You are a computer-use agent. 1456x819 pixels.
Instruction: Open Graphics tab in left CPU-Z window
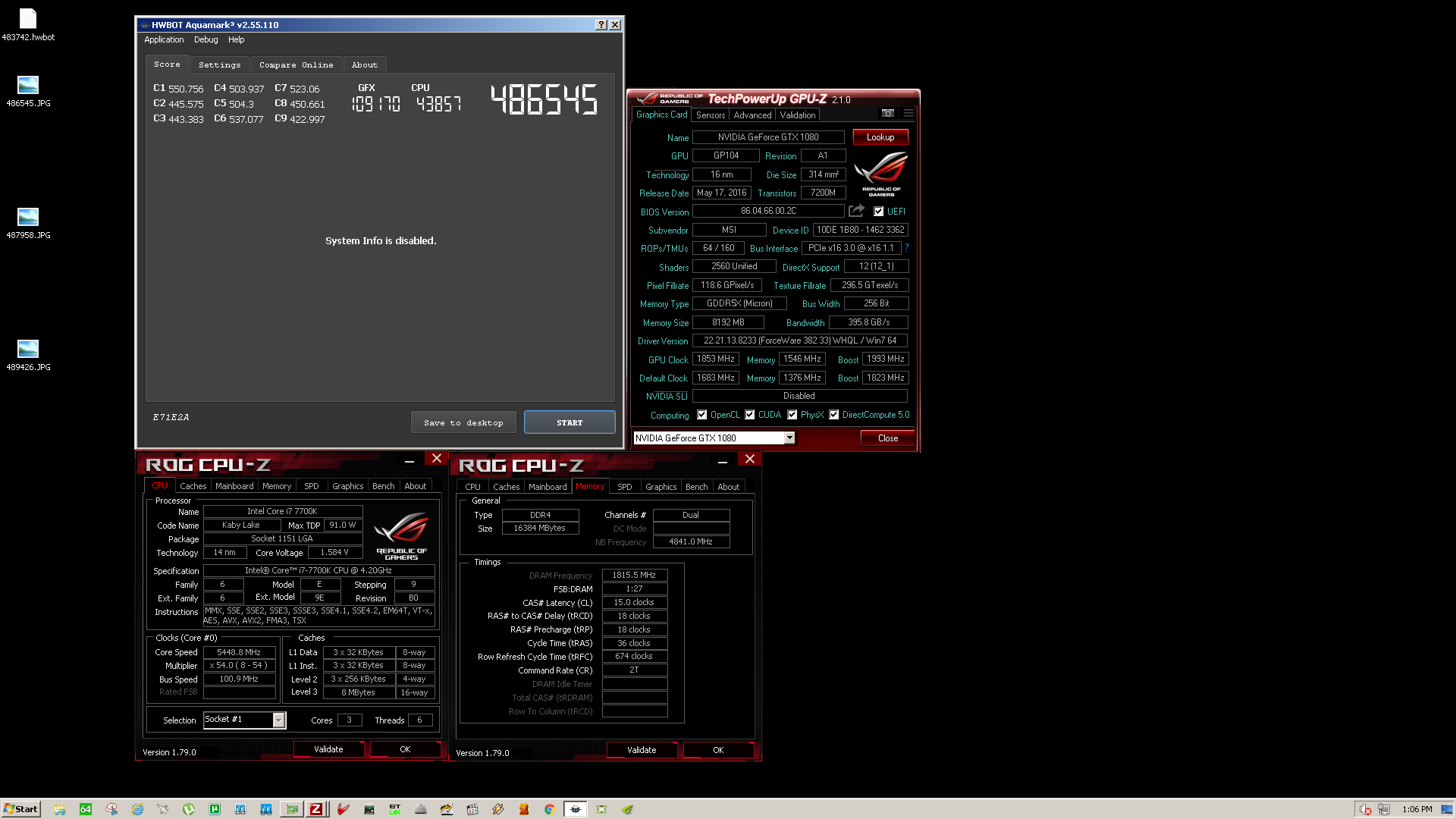348,486
